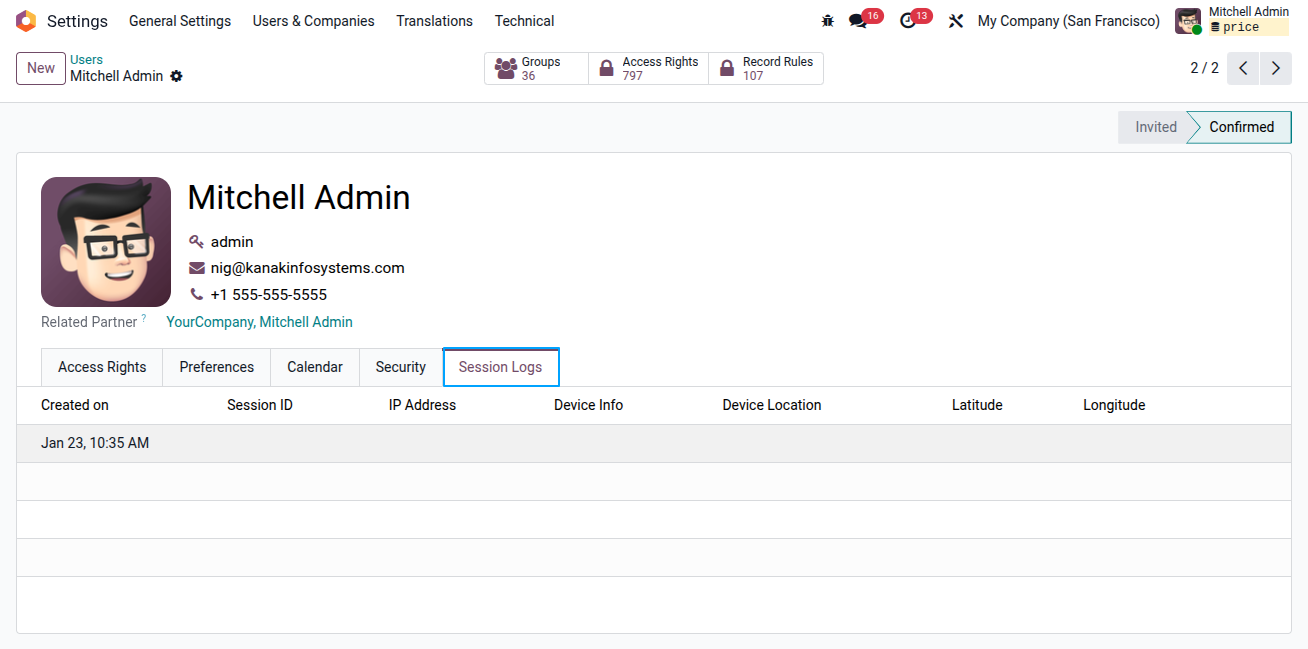Open the activities clock icon
Image resolution: width=1308 pixels, height=649 pixels.
[908, 21]
